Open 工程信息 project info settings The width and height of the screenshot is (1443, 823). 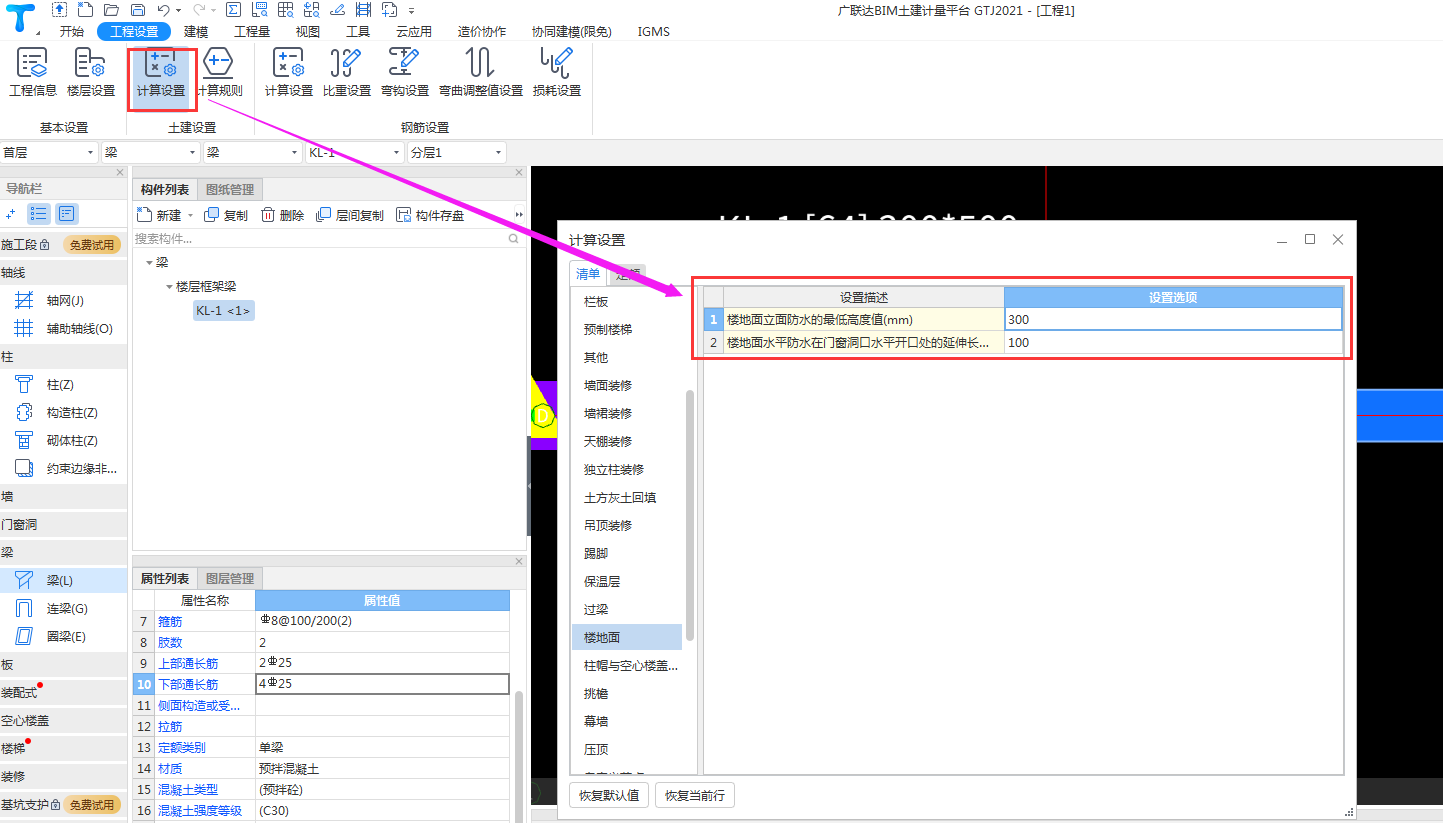click(x=32, y=72)
